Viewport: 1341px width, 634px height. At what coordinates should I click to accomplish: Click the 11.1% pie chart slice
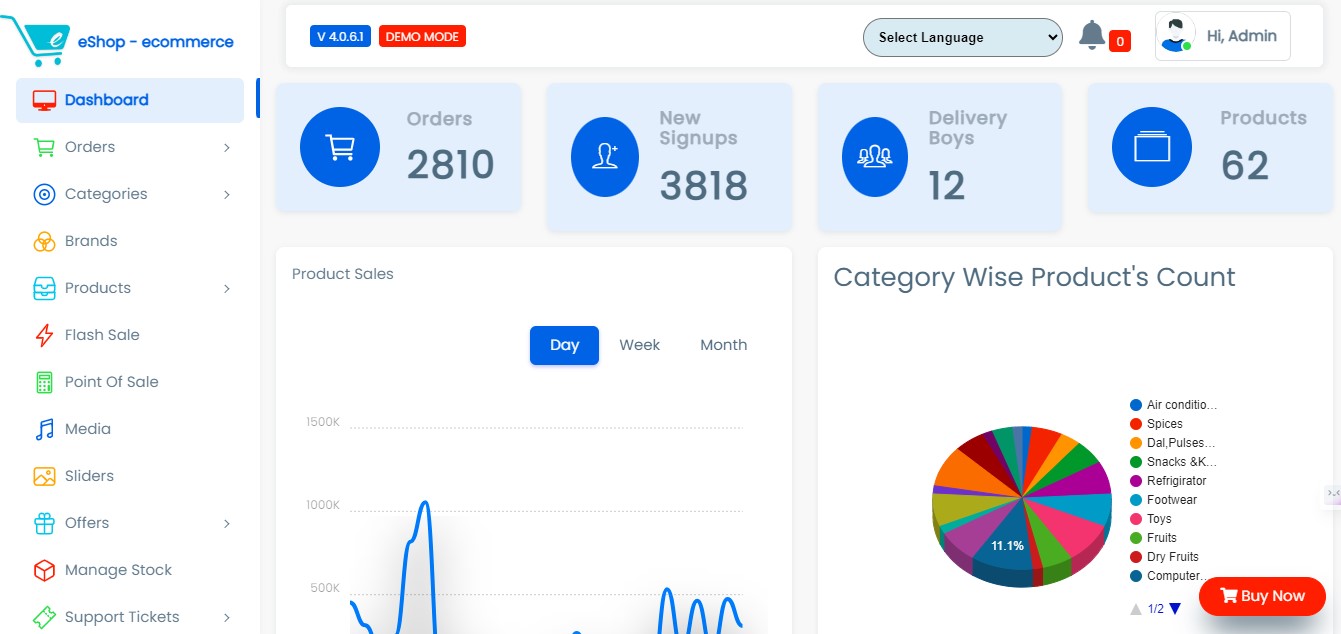(x=1006, y=546)
